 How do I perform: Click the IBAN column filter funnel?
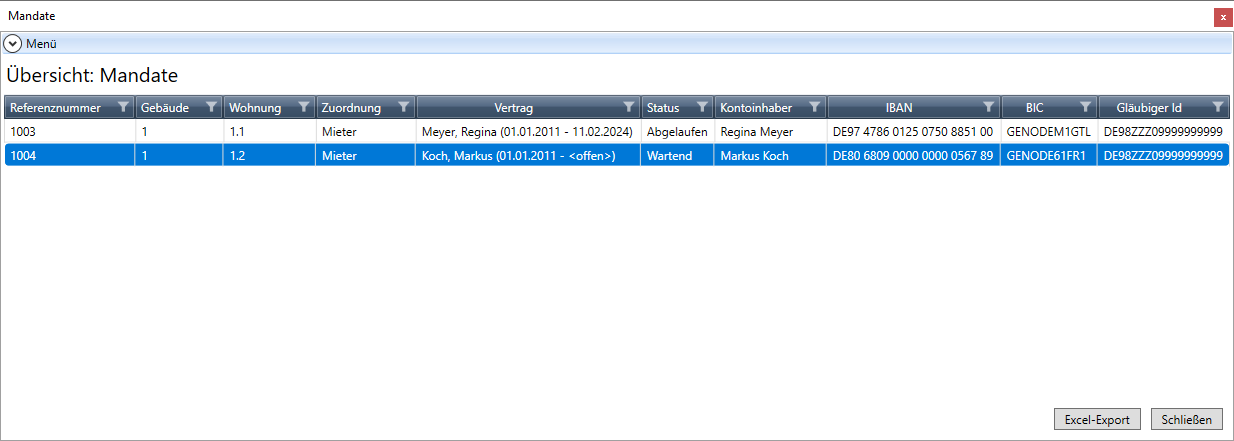coord(988,107)
